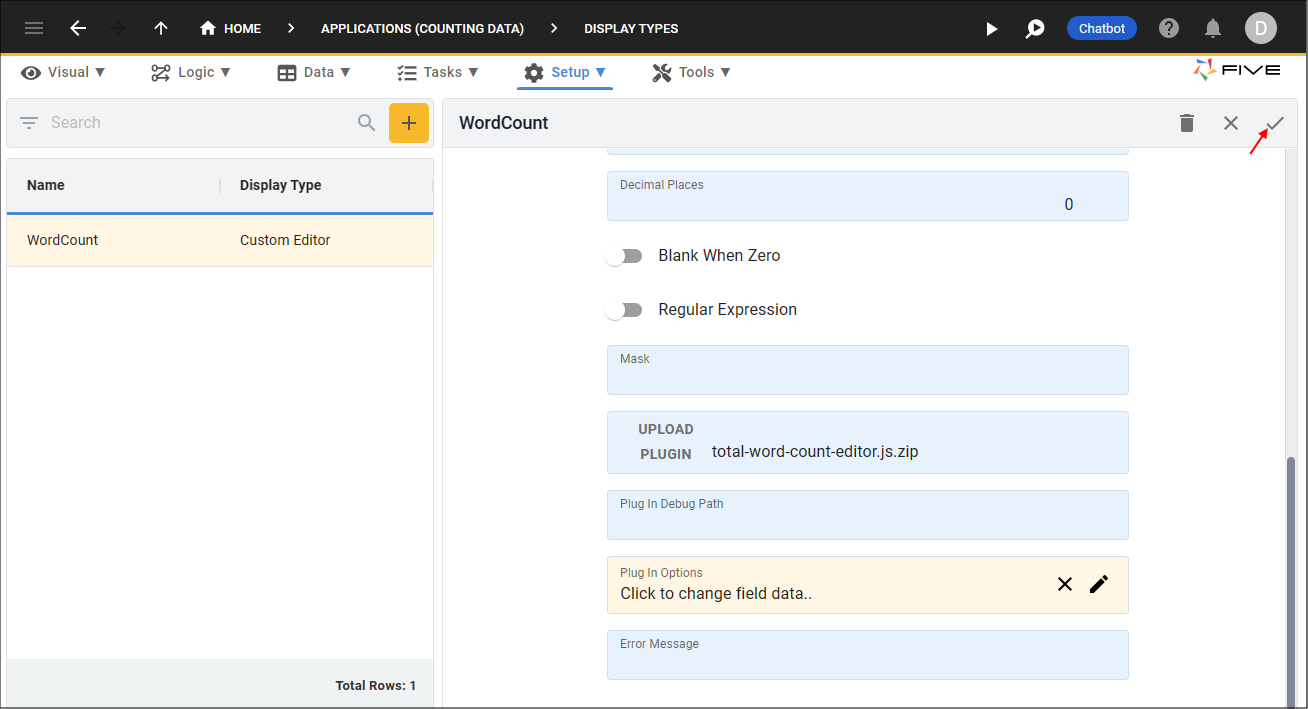Toggle Regular Expression switch
1308x709 pixels.
pyautogui.click(x=625, y=310)
